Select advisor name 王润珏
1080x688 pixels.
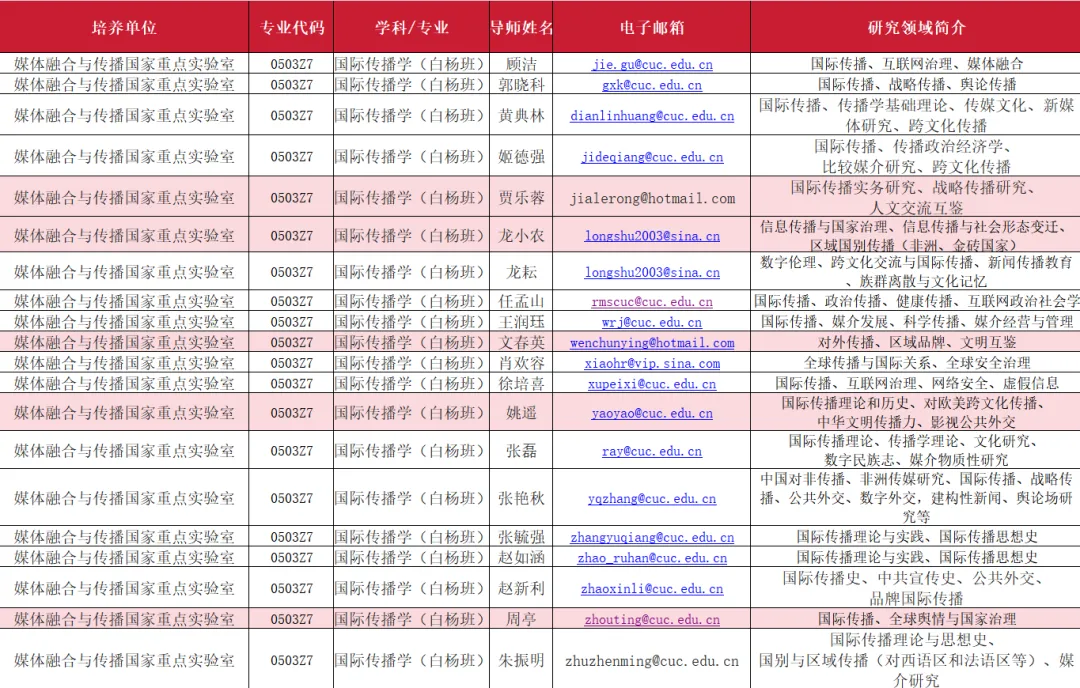[521, 322]
